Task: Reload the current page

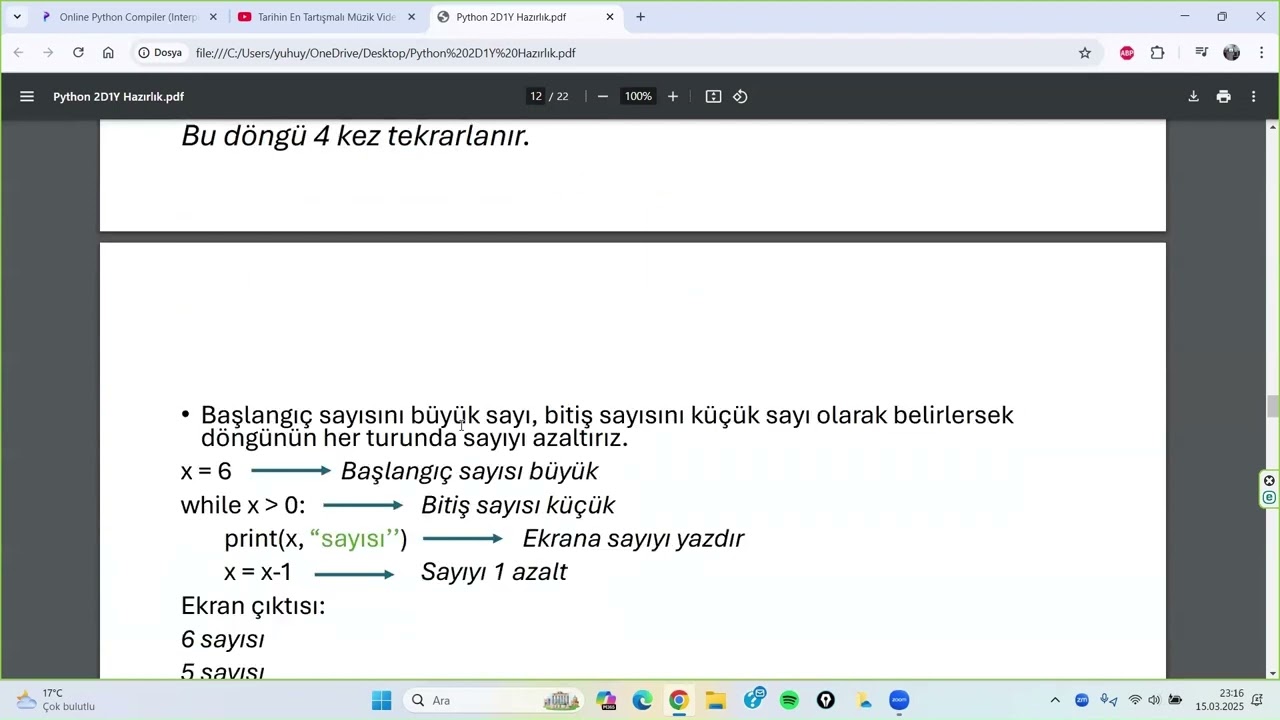Action: (x=78, y=53)
